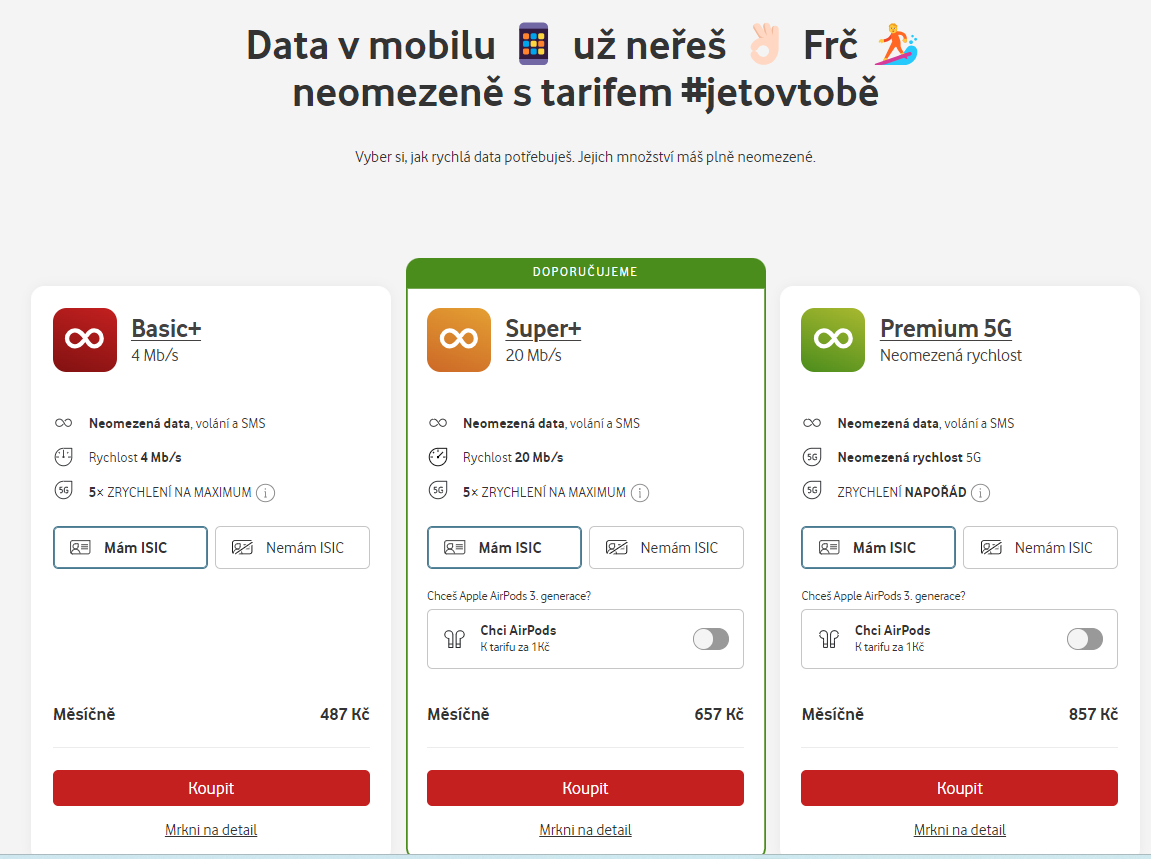Open info icon beside Basic+ ZRYCHLENÍ NA MAXIMUM

(266, 493)
